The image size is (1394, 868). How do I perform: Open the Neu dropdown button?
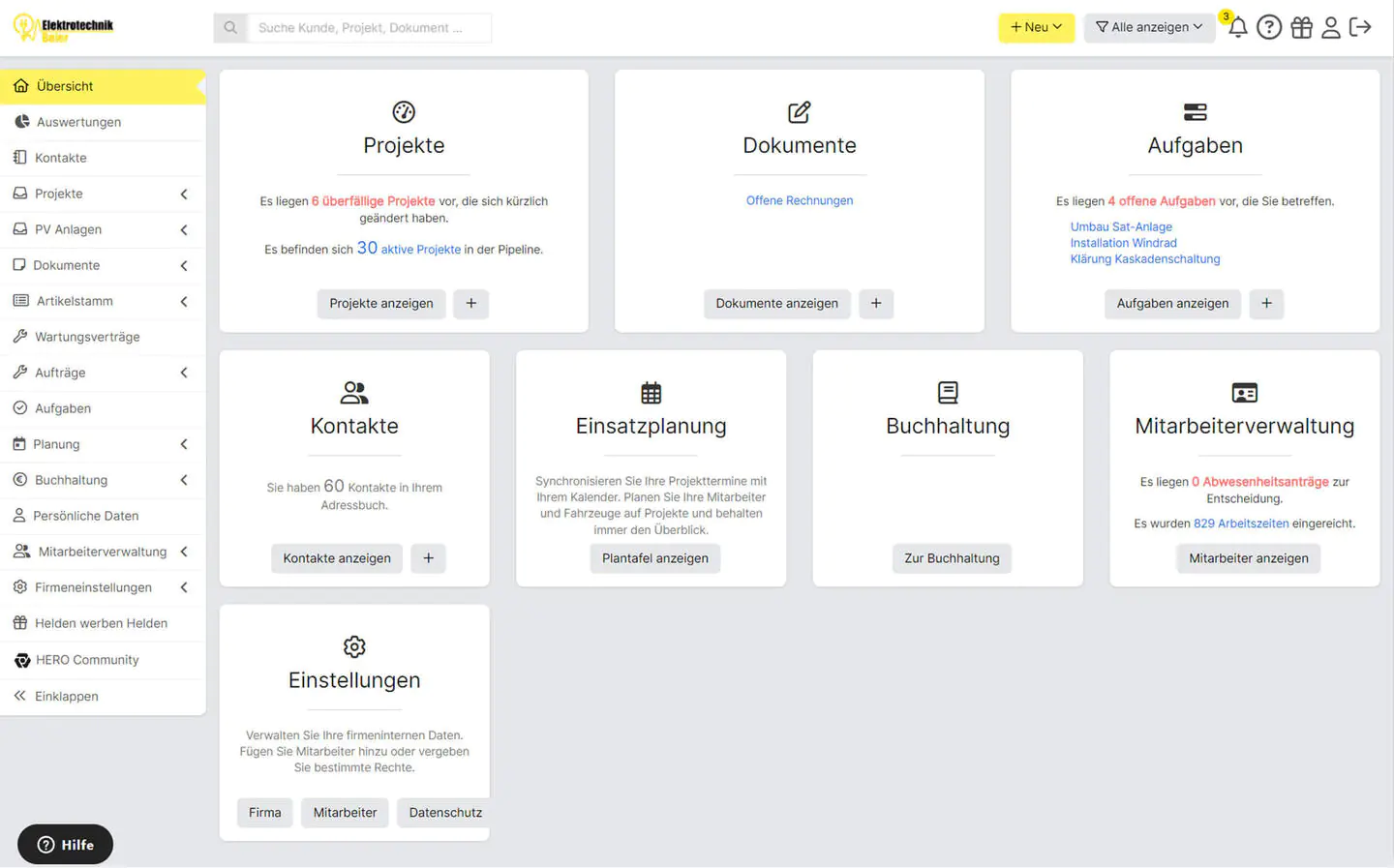click(x=1036, y=27)
